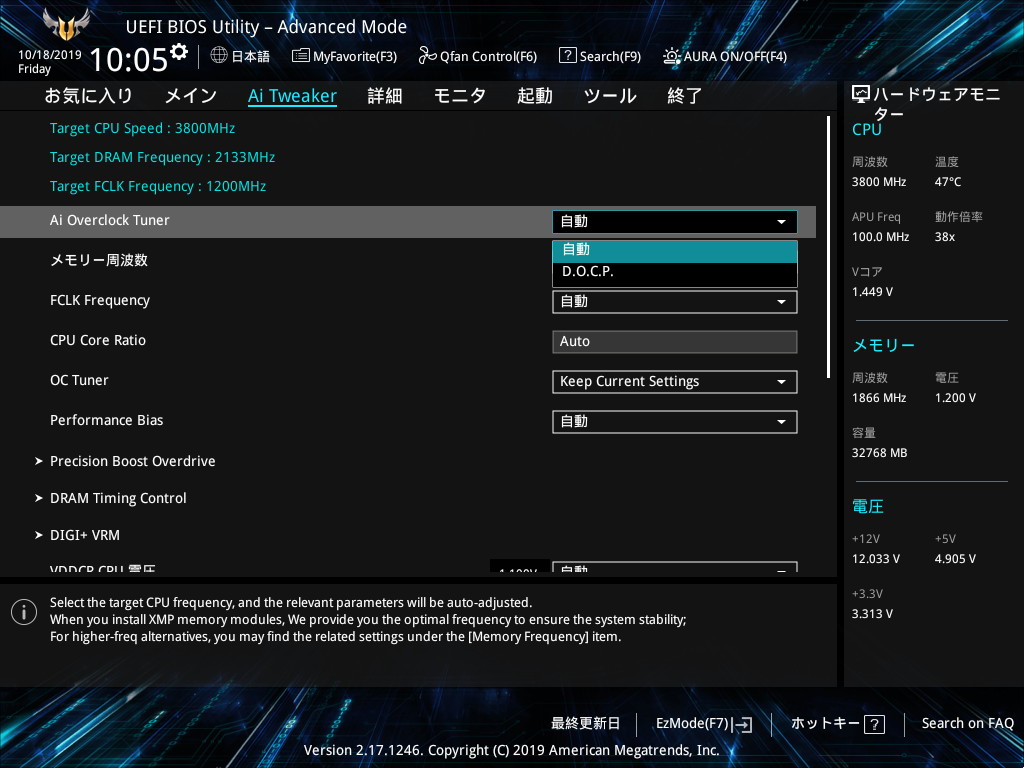Viewport: 1024px width, 768px height.
Task: Click Target DRAM Frequency : 2133MHz text
Action: [163, 157]
